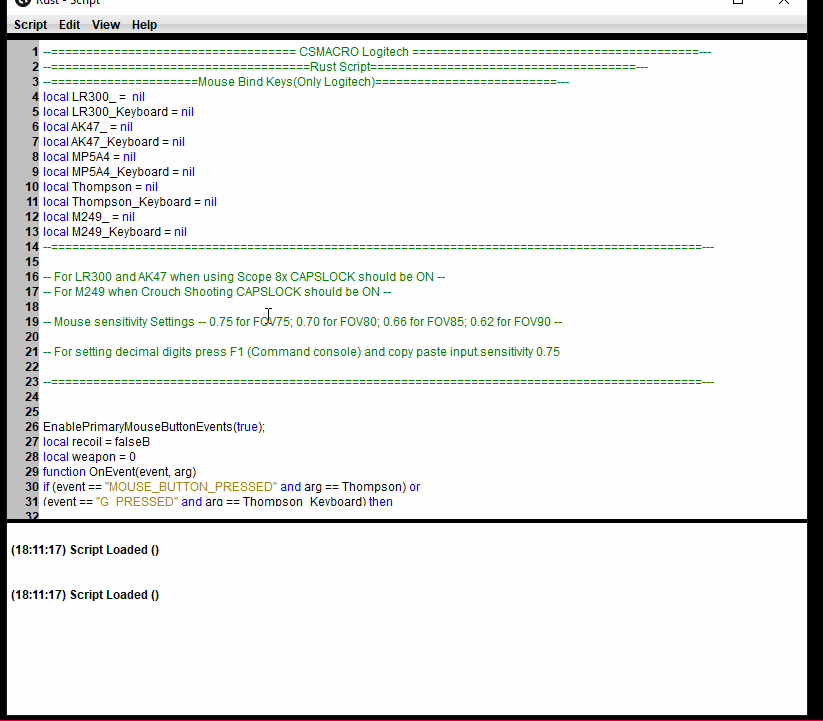The image size is (823, 721).
Task: Click the "MOUSE_BUTTON_PRESSED" string in the code
Action: 191,487
